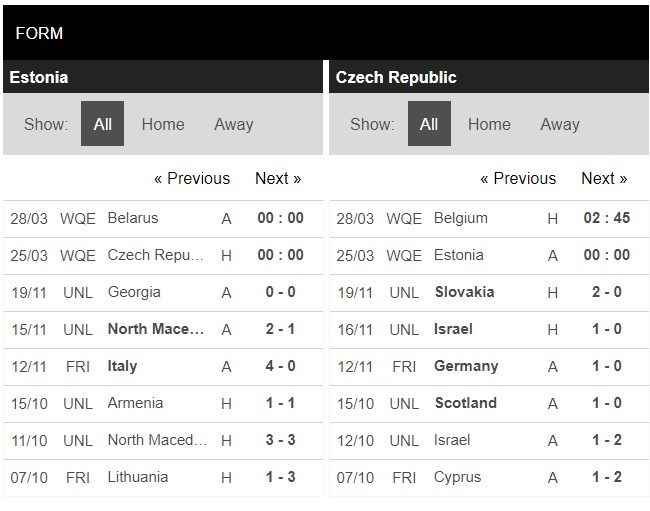
Task: Open Estonia match against Belarus
Action: pyautogui.click(x=133, y=218)
